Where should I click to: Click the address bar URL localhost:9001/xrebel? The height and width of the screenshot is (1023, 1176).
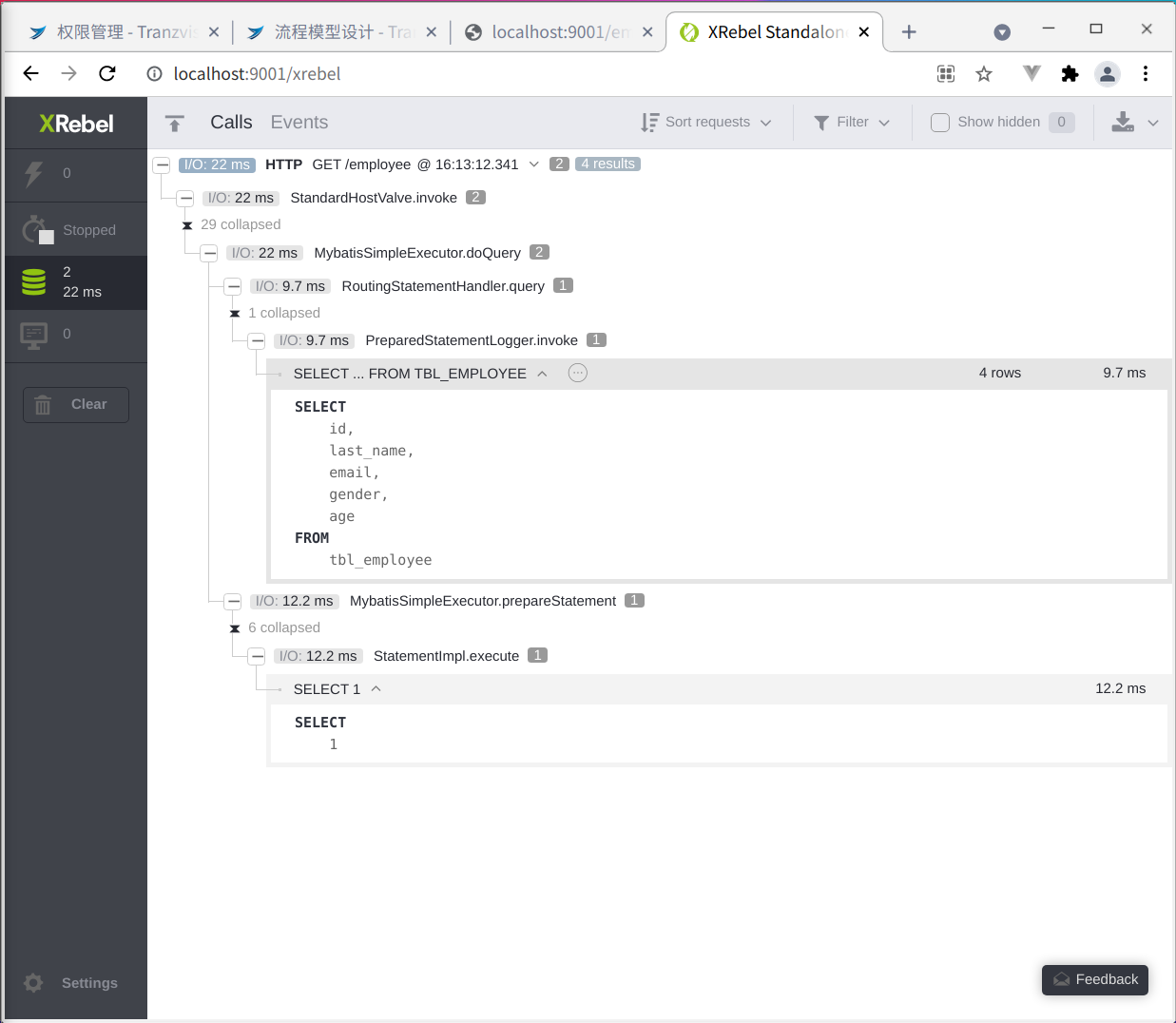tap(257, 74)
